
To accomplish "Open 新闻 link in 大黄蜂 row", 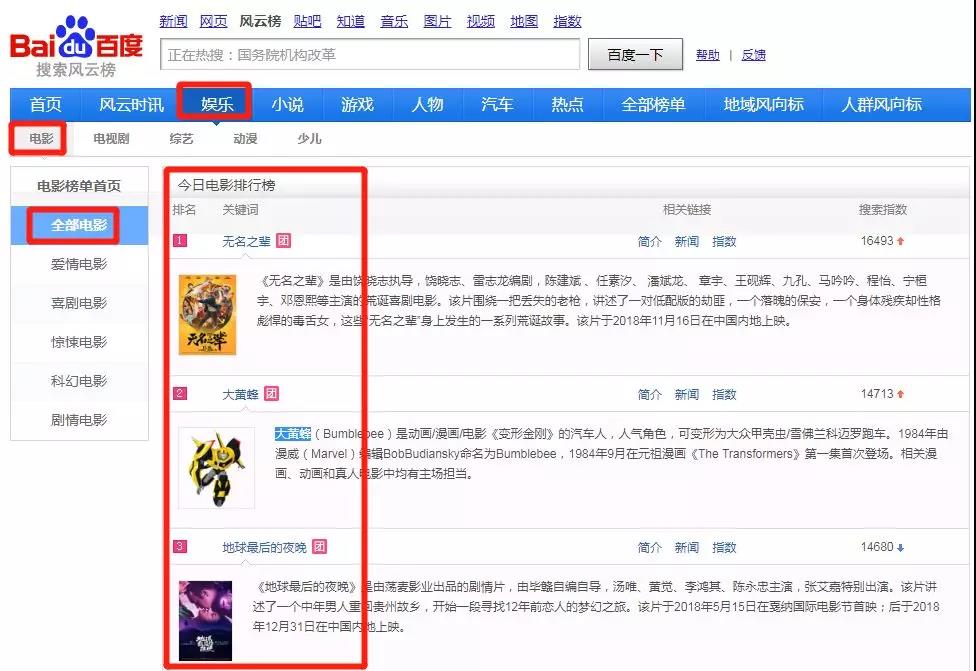I will [687, 394].
